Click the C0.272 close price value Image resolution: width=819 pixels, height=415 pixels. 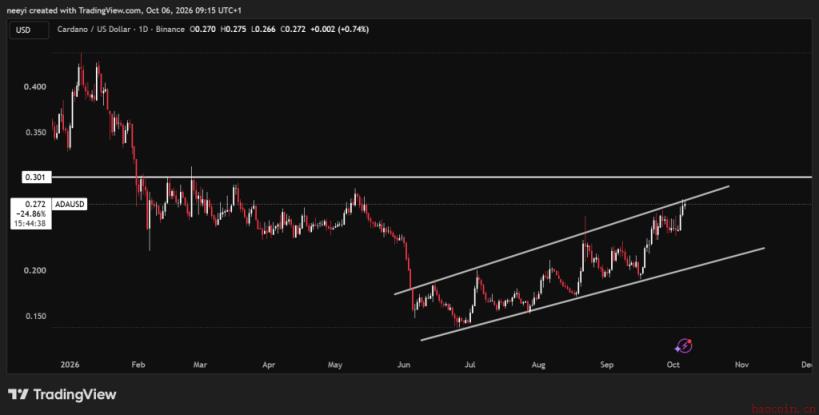(x=293, y=30)
